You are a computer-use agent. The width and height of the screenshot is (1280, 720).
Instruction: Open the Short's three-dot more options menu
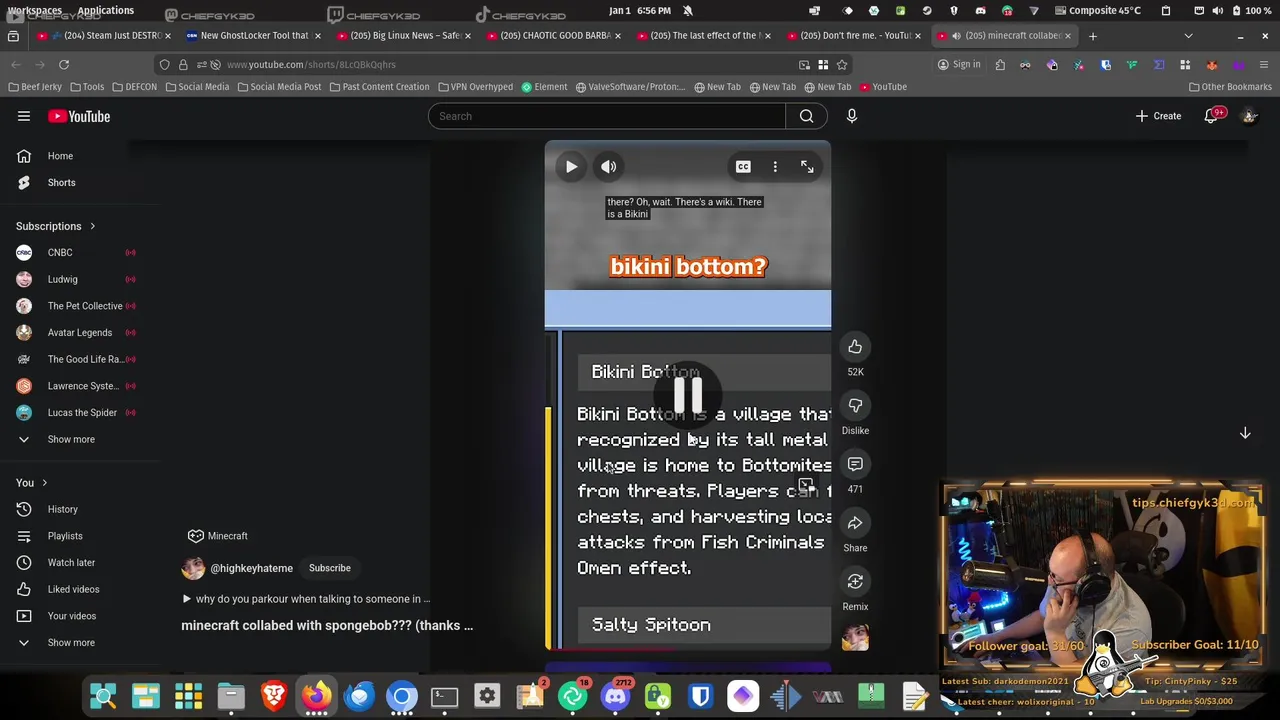775,167
